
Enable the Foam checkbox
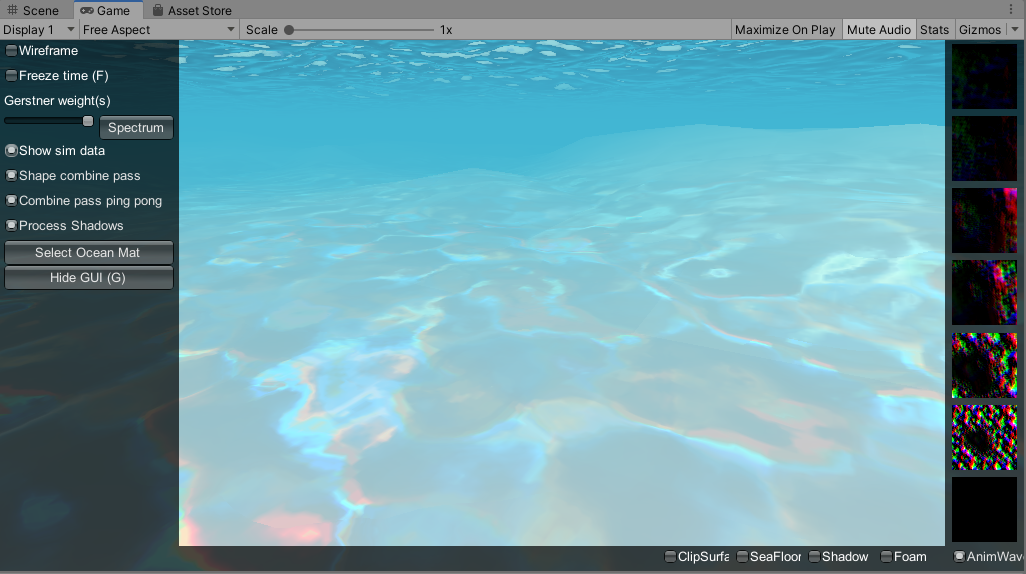[x=886, y=556]
